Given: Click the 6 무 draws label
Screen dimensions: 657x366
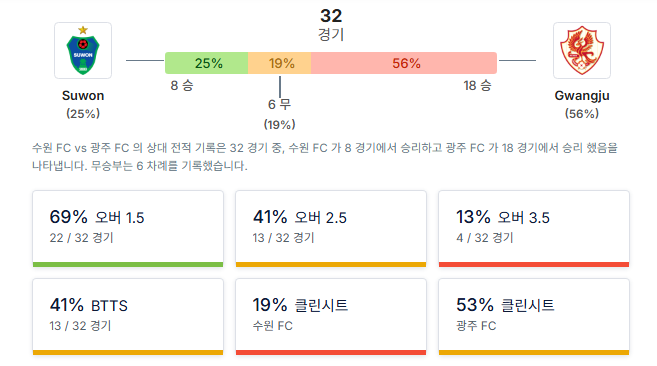Looking at the screenshot, I should point(279,104).
